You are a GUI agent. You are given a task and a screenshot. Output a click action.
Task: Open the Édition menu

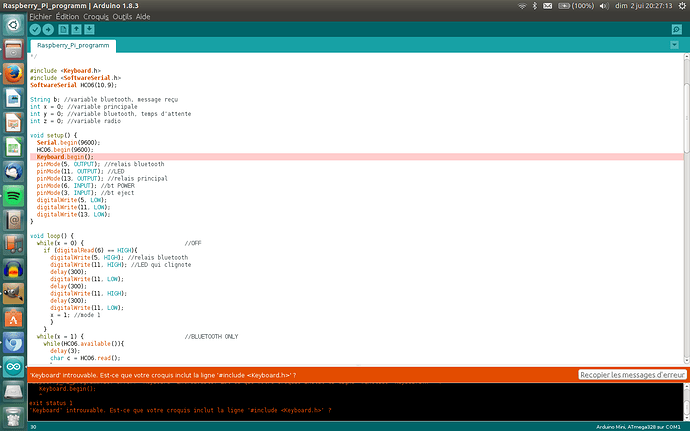(x=67, y=17)
